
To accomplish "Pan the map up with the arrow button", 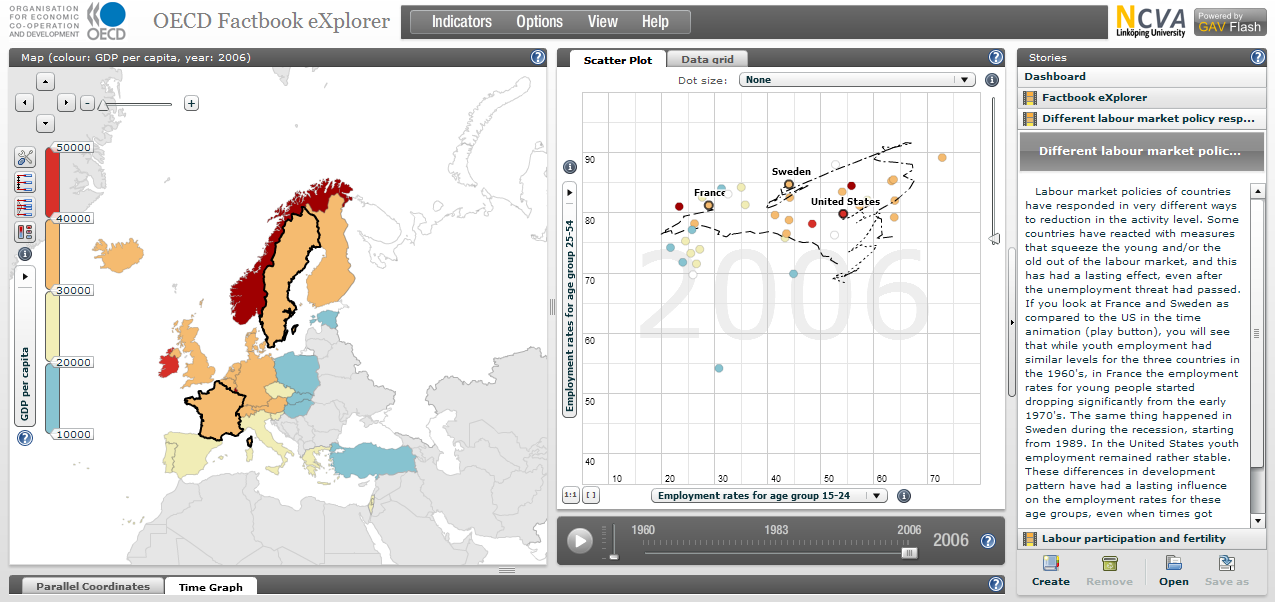I will 45,82.
